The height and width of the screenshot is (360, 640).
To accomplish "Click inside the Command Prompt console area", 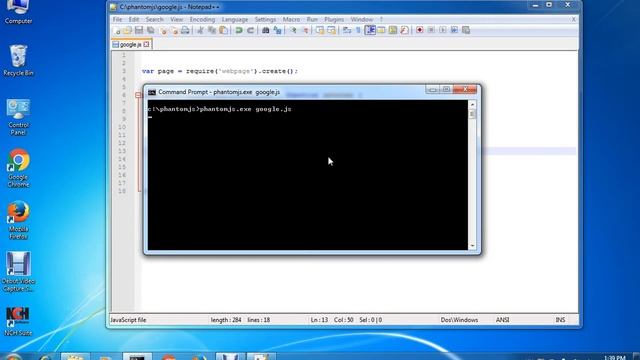I will pos(308,175).
